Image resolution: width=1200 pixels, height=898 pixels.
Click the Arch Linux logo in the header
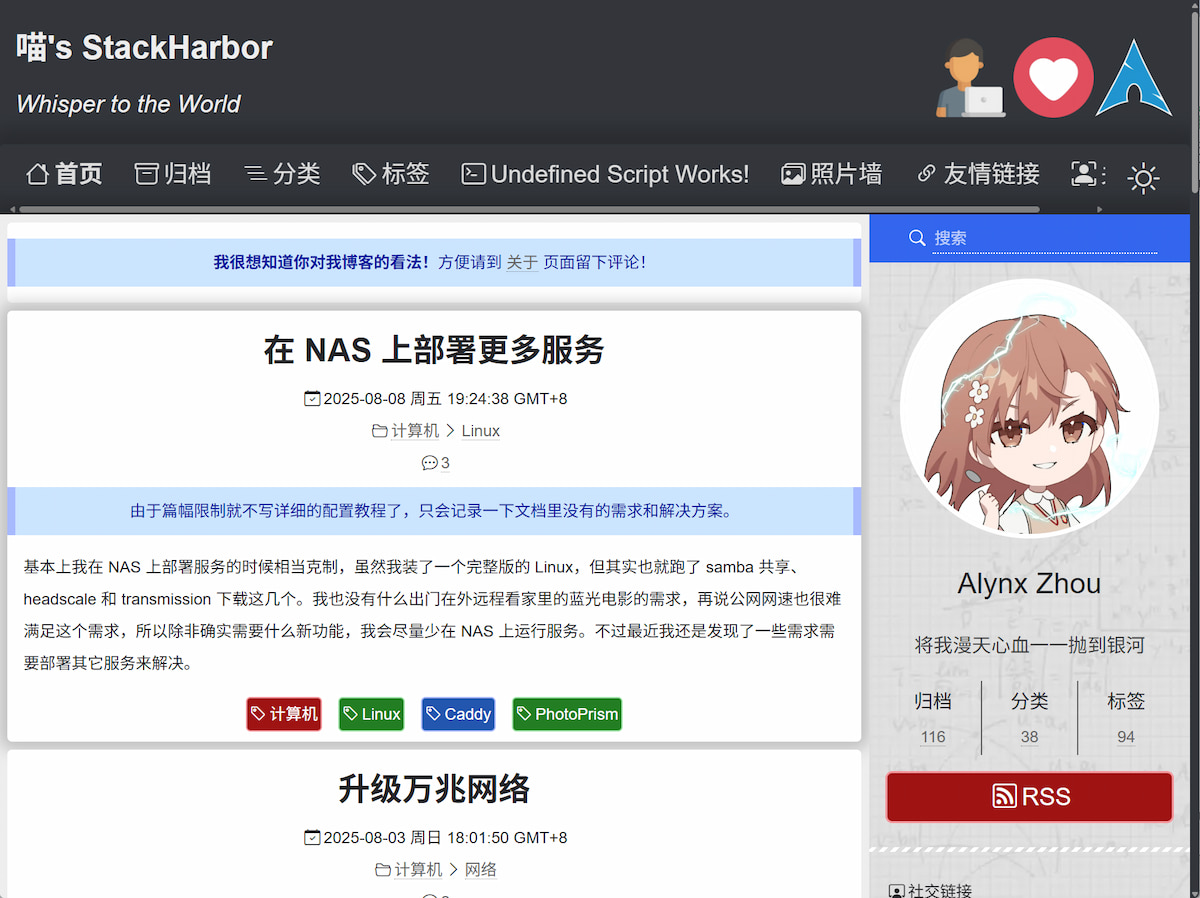[x=1133, y=77]
